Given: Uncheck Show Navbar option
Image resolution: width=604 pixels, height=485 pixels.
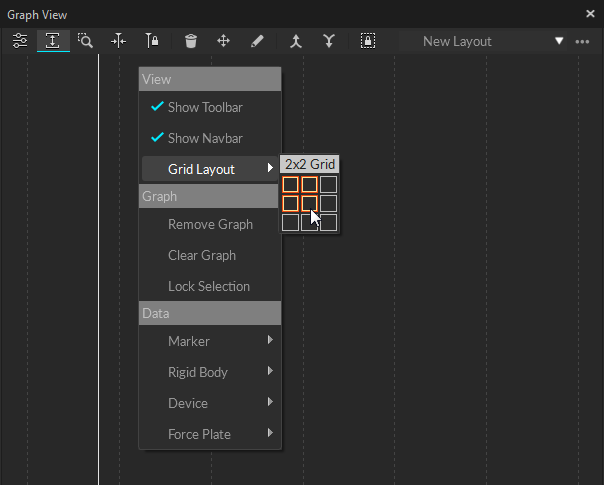Looking at the screenshot, I should [204, 138].
